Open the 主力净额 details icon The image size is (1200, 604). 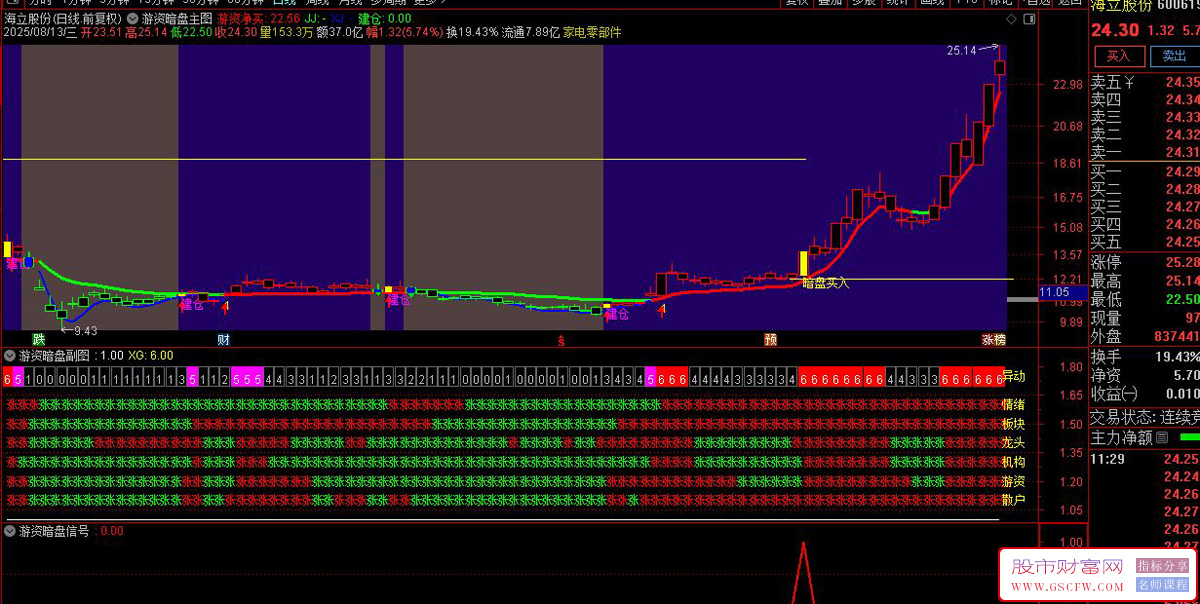tap(1162, 438)
